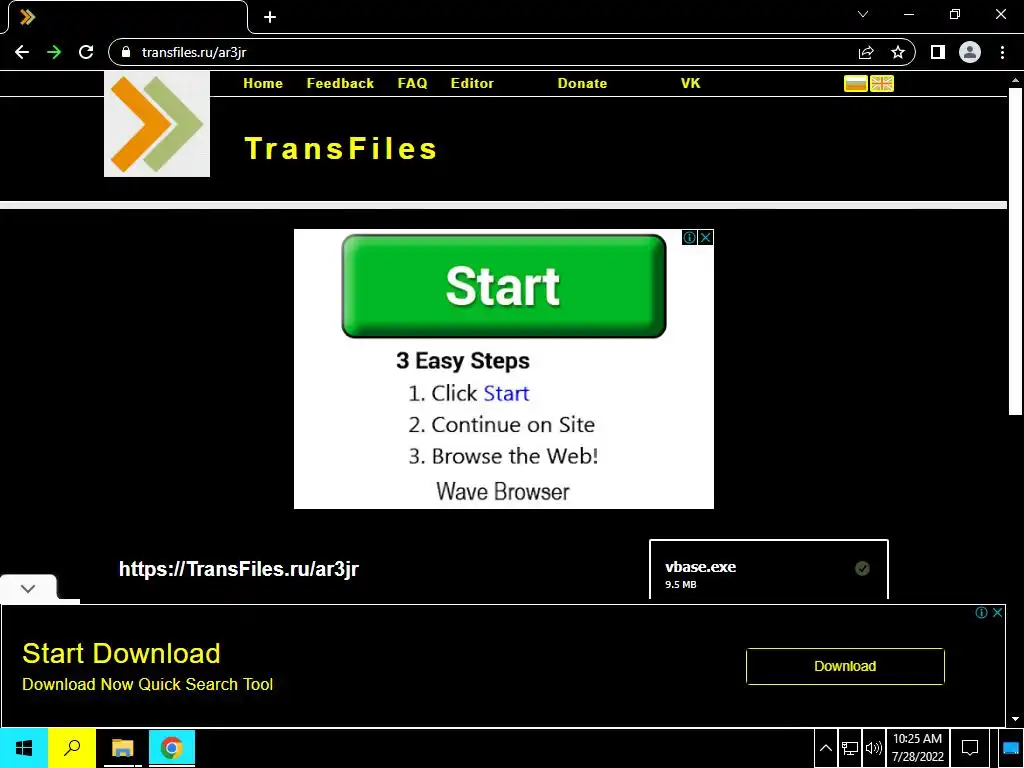This screenshot has height=768, width=1024.
Task: Click the address bar showing transfiles.ru/ar3jr
Action: (483, 52)
